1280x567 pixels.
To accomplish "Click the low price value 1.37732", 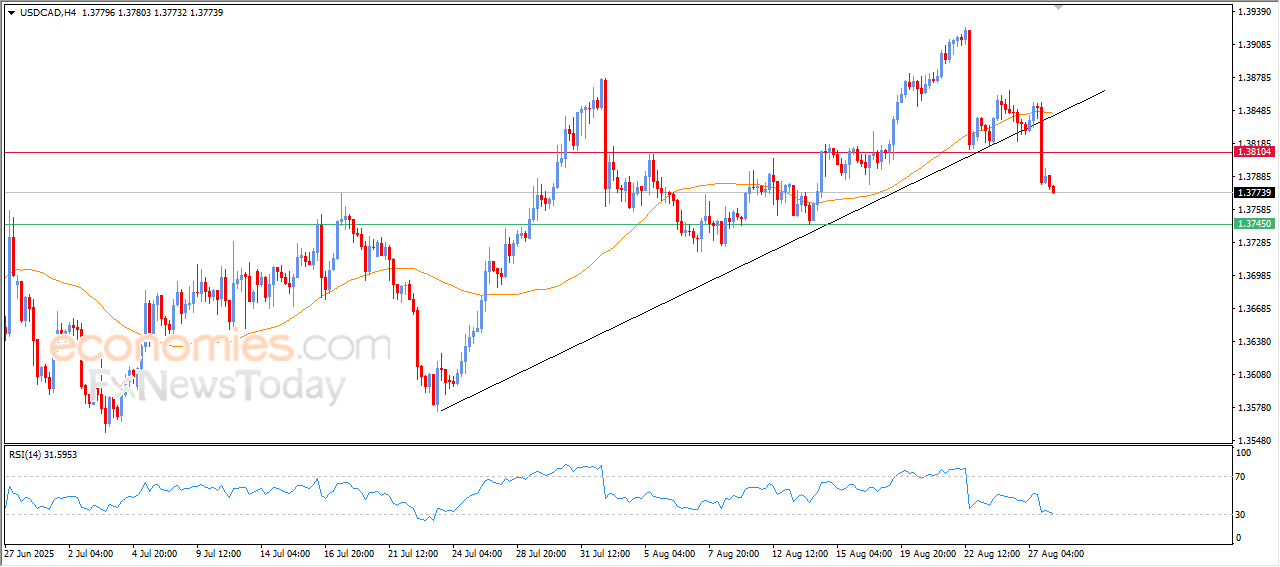I will [171, 12].
